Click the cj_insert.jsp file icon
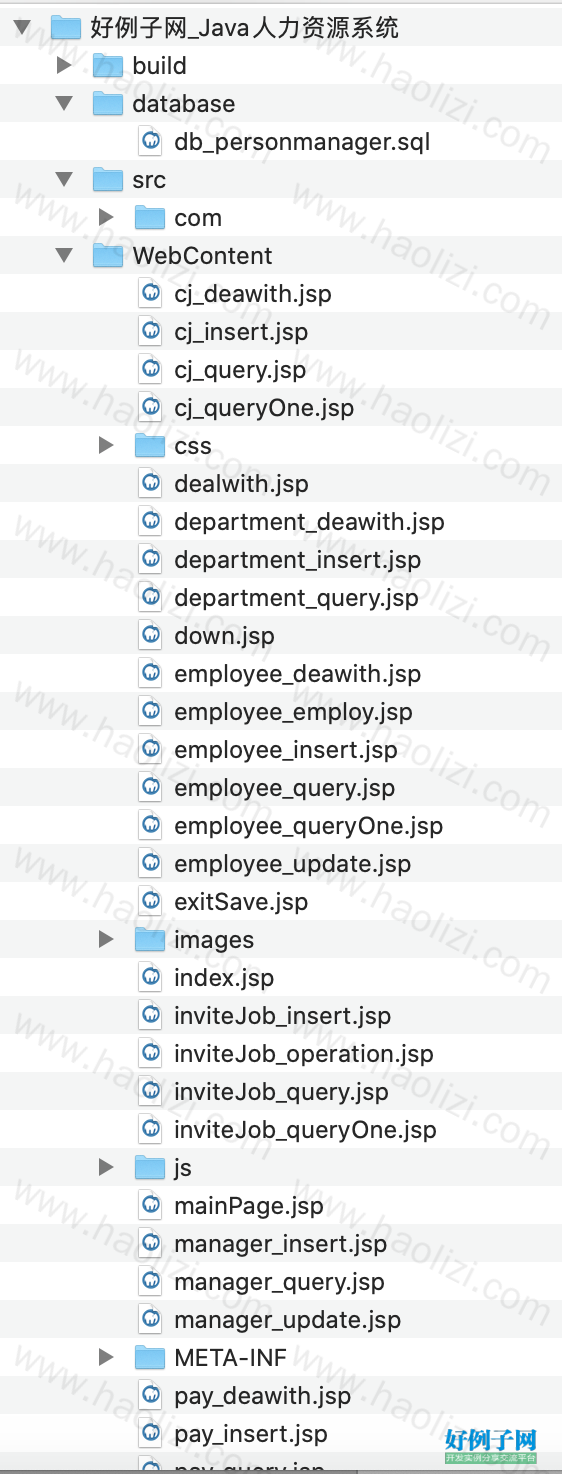The width and height of the screenshot is (562, 1474). [150, 332]
